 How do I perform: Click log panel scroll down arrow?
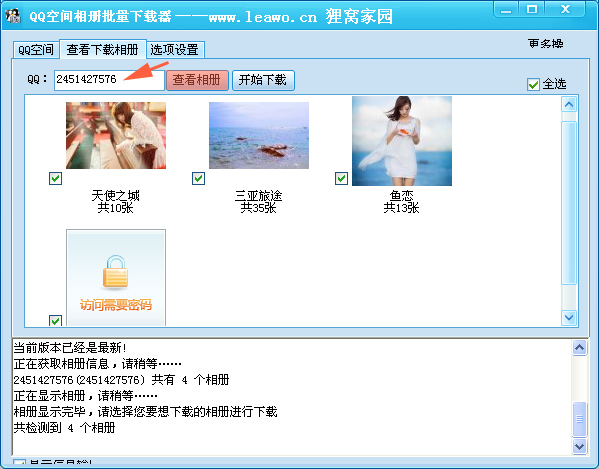tap(580, 446)
